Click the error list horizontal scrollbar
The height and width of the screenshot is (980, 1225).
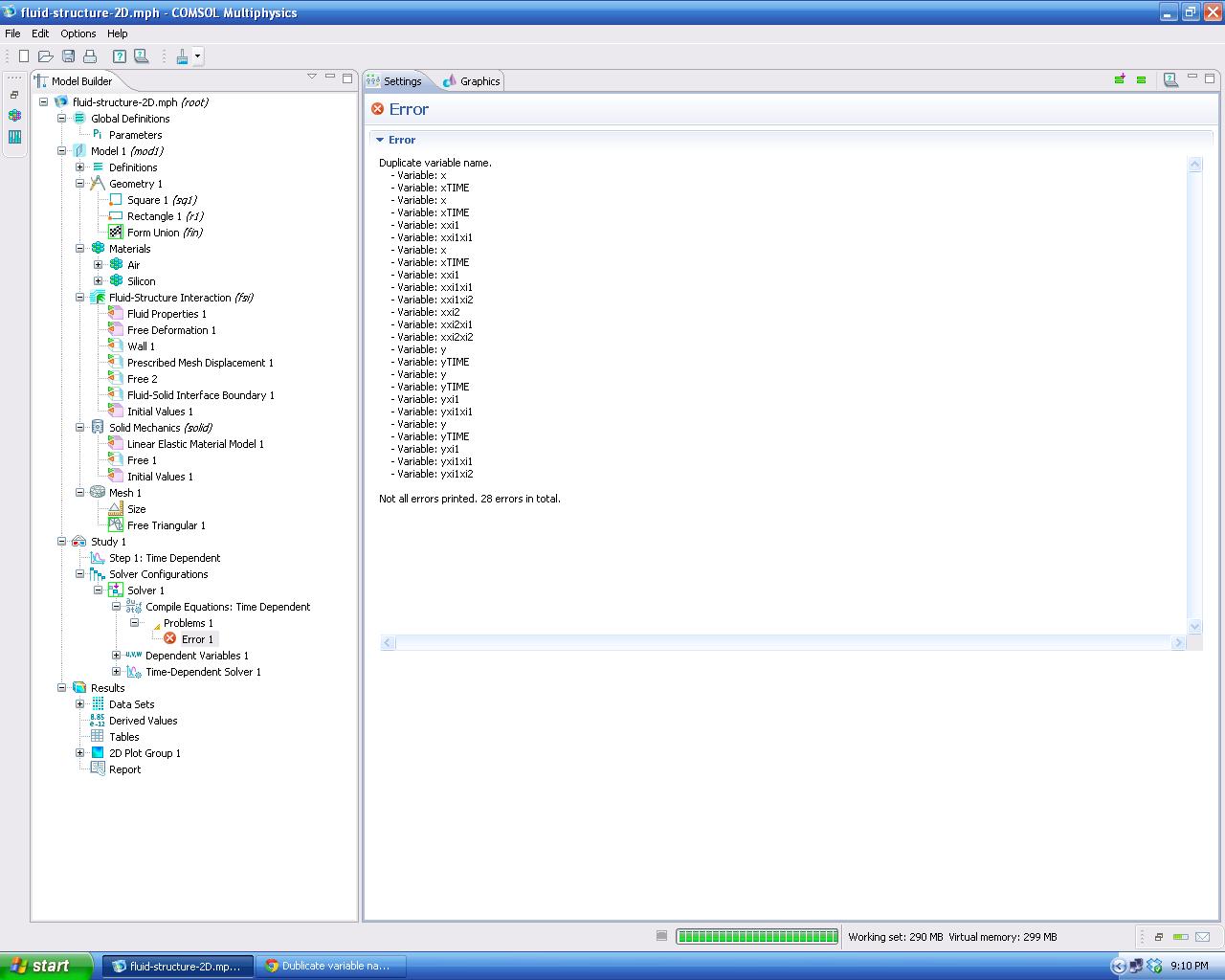pos(782,643)
